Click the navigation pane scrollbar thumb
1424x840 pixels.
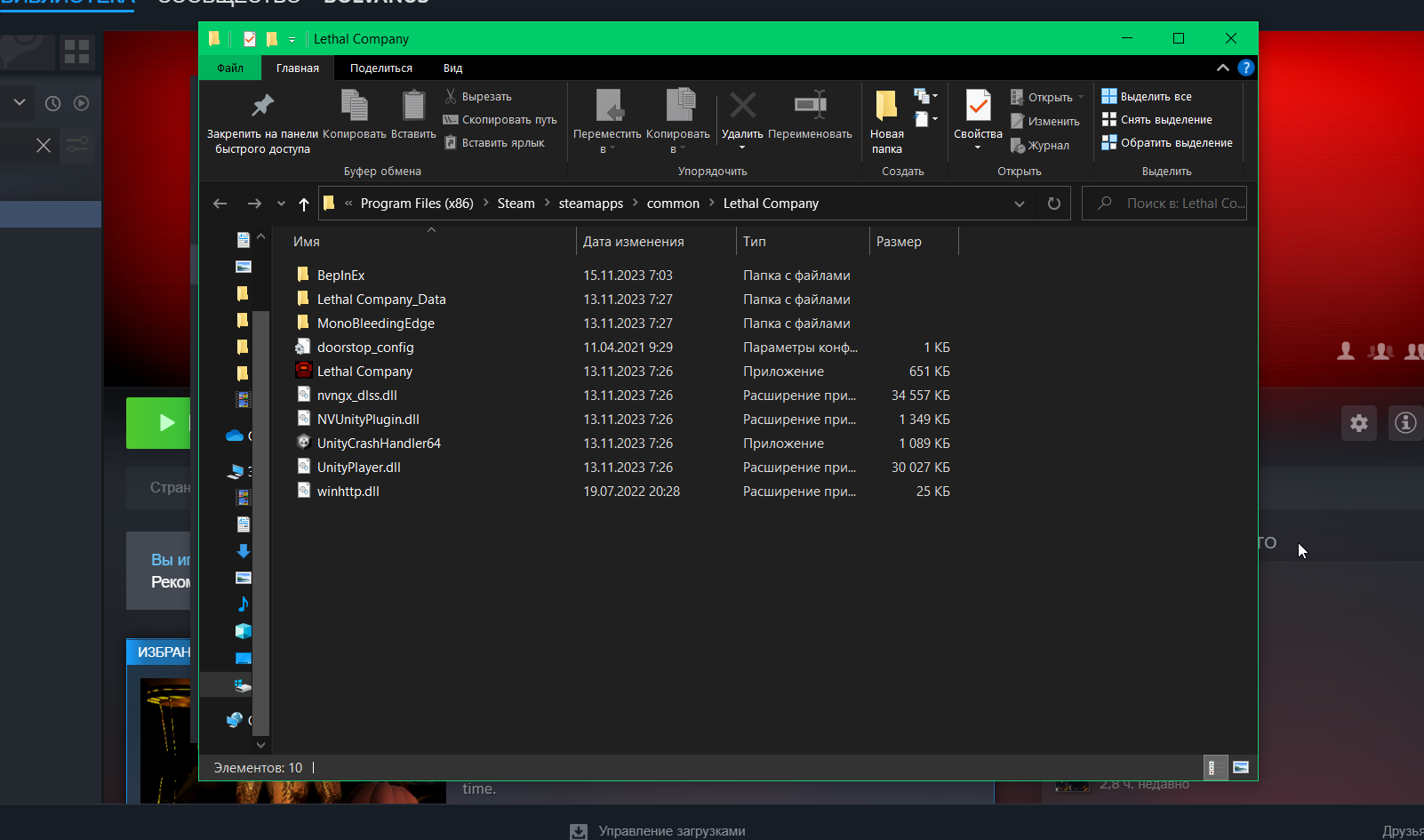260,524
